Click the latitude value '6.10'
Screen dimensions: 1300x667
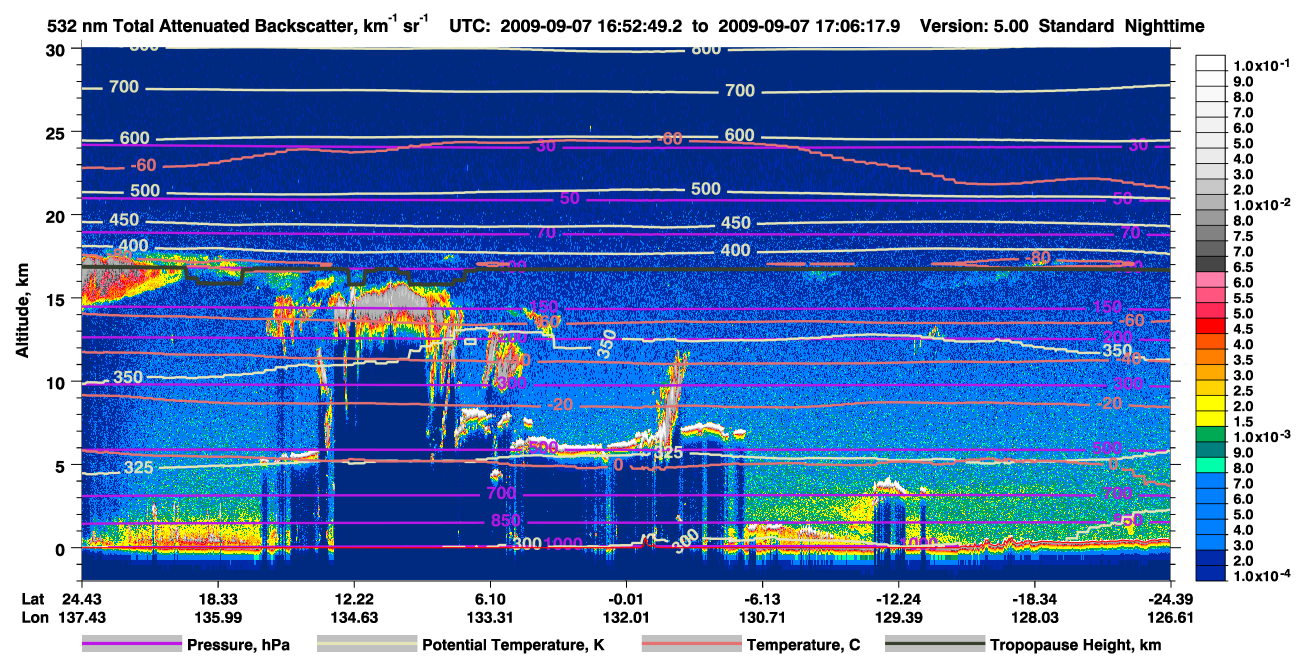(x=489, y=598)
